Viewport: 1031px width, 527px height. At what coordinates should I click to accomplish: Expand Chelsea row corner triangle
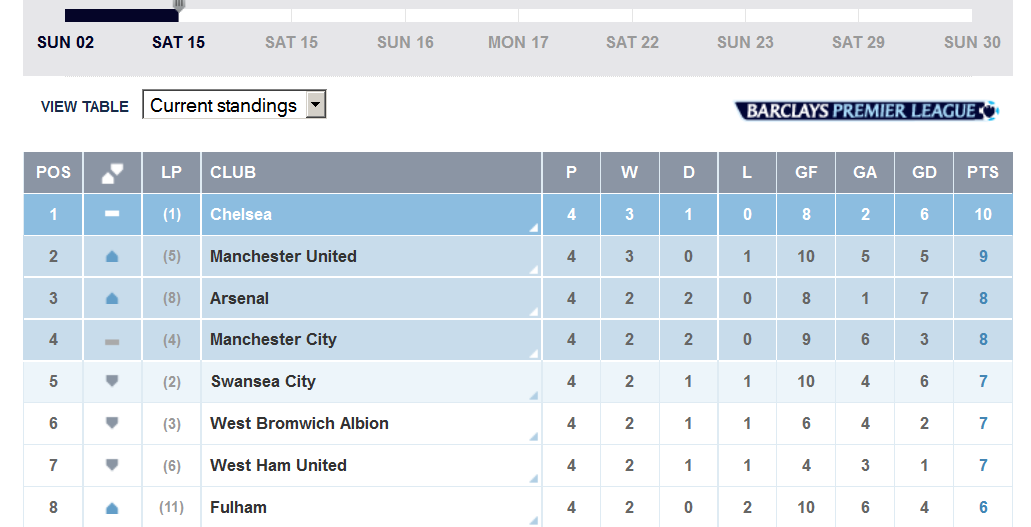click(x=533, y=228)
